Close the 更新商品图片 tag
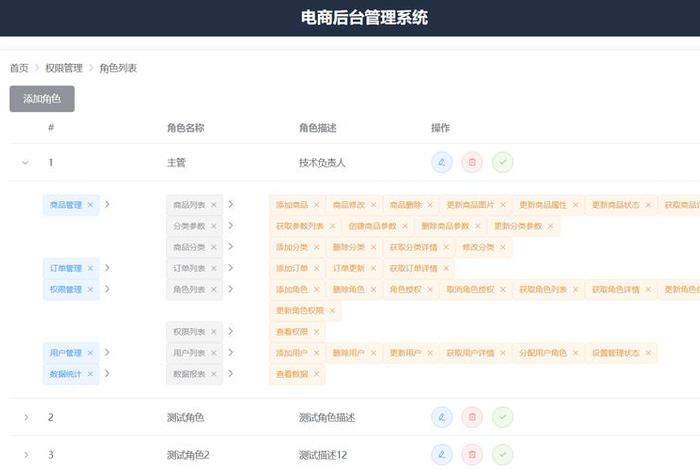The height and width of the screenshot is (470, 700). (x=502, y=205)
